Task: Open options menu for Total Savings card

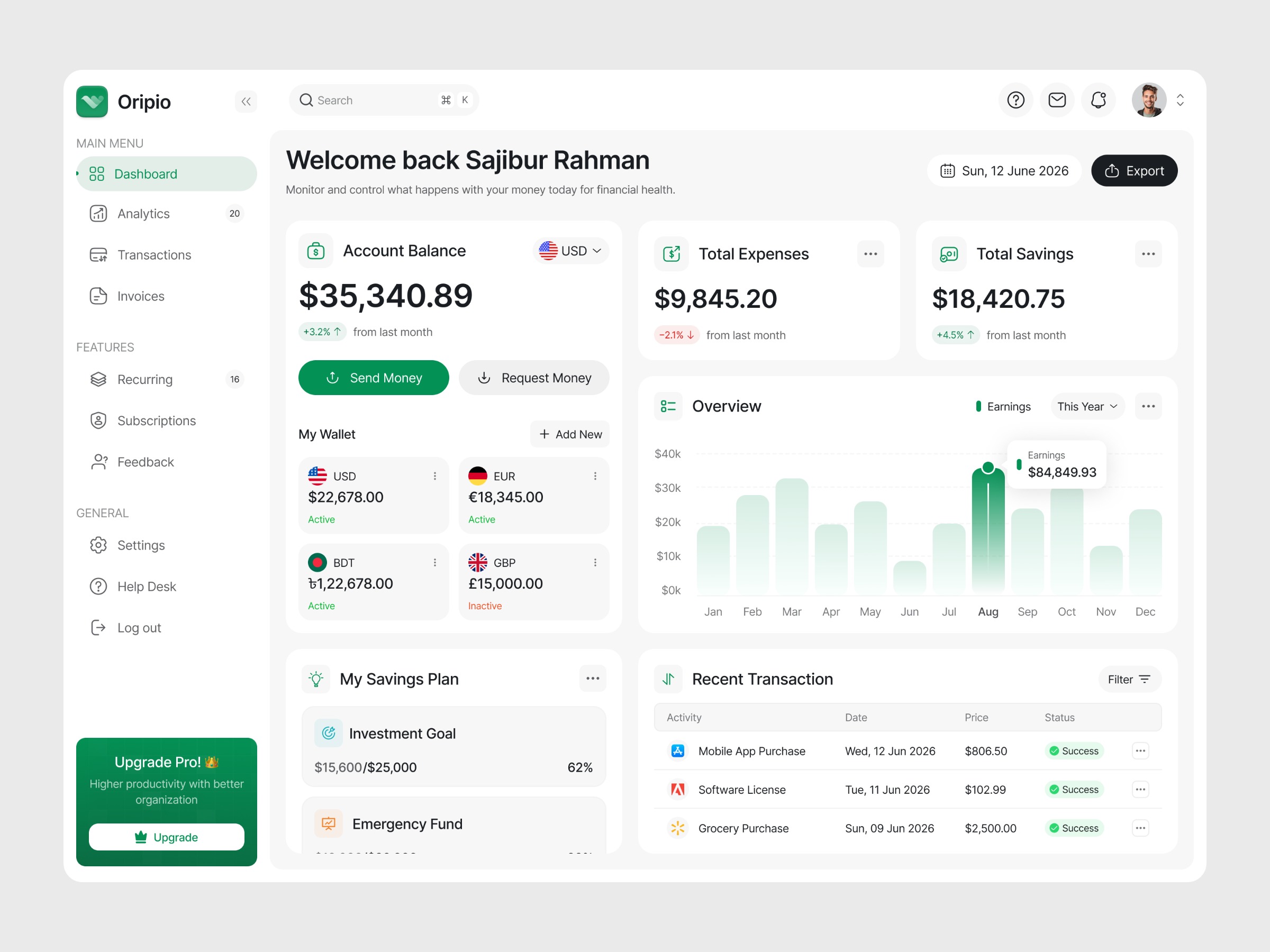Action: point(1148,254)
